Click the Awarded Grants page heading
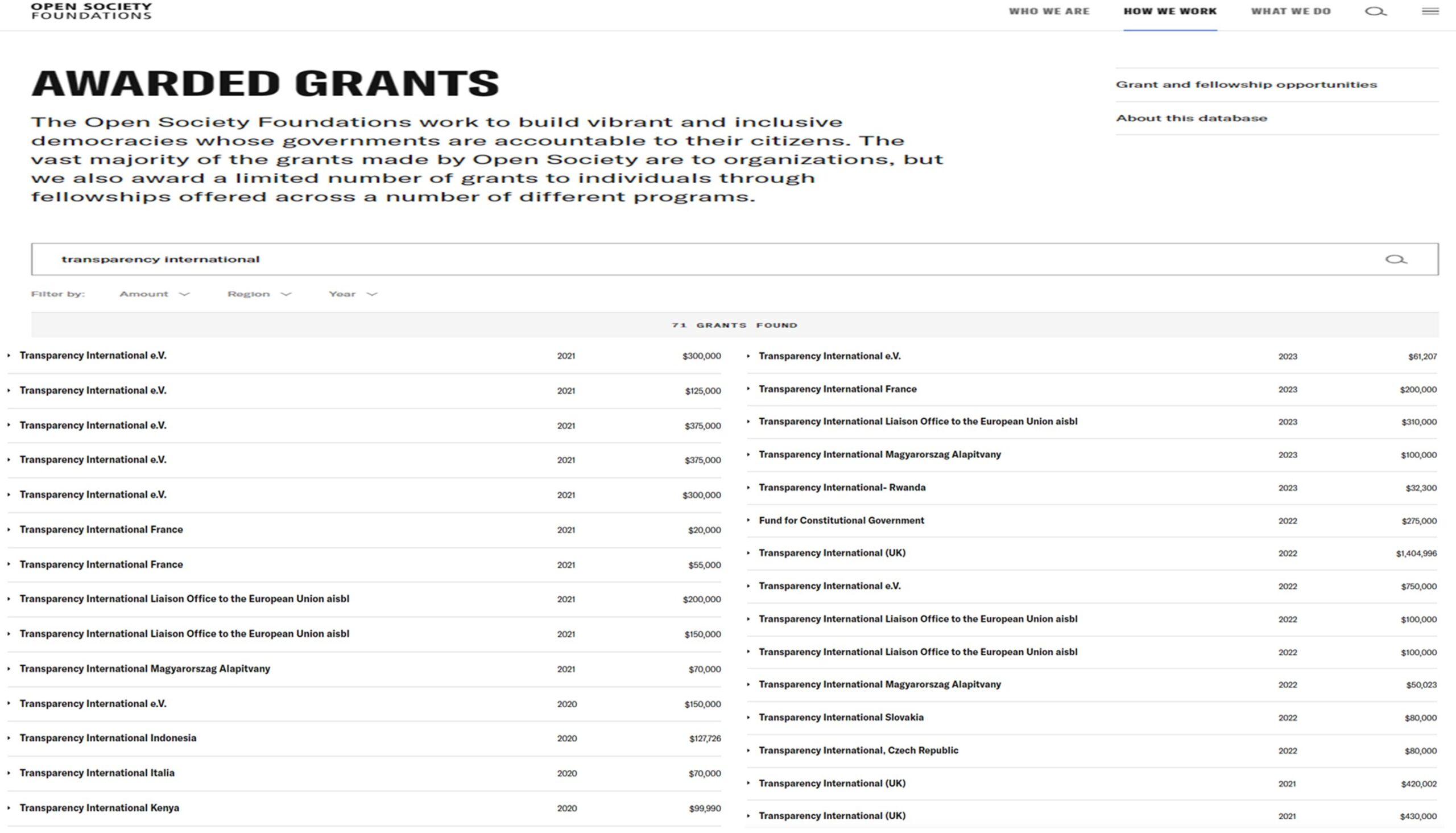Screen dimensions: 1456x833 click(x=266, y=83)
